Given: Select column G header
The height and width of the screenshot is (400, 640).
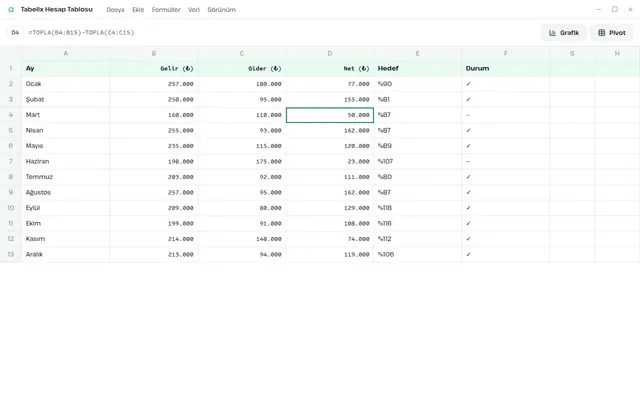Looking at the screenshot, I should (572, 53).
